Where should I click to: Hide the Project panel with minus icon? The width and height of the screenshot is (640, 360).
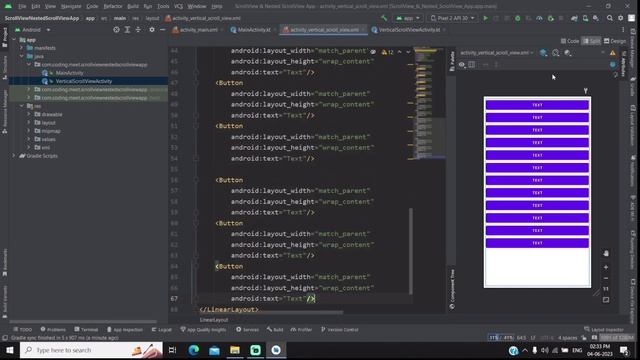tap(162, 30)
